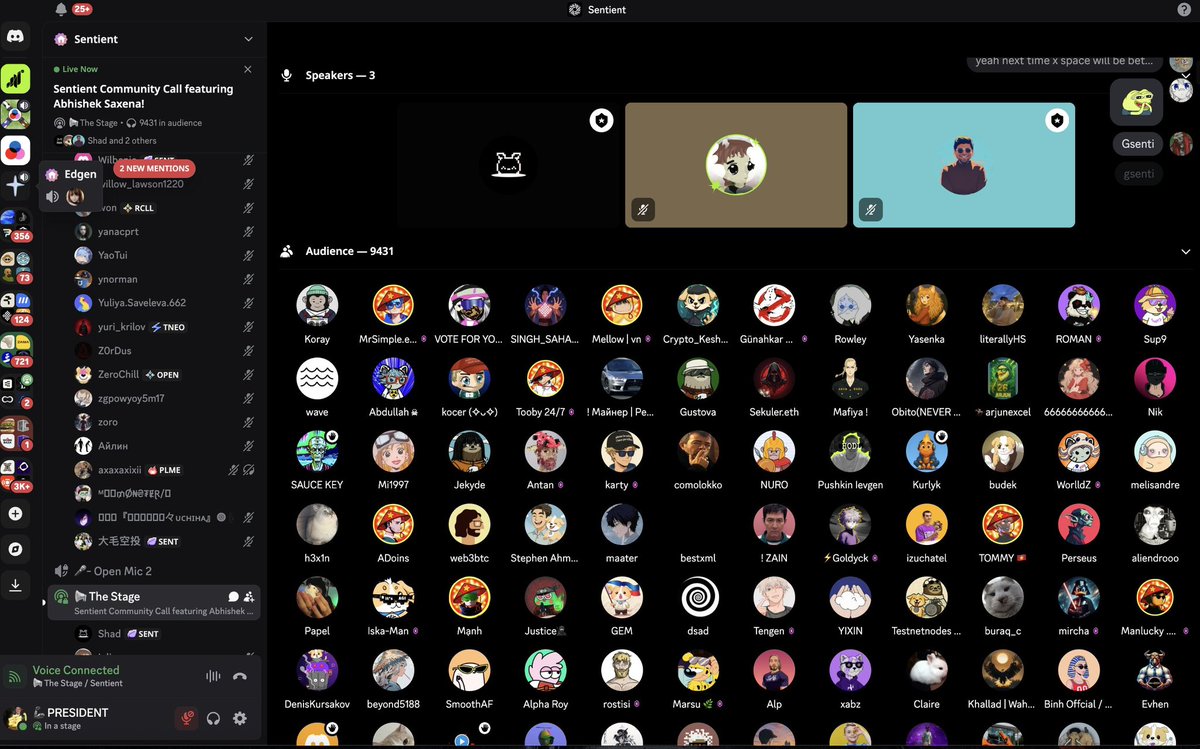Open noise suppression waveform icon
This screenshot has height=749, width=1200.
pyautogui.click(x=213, y=676)
